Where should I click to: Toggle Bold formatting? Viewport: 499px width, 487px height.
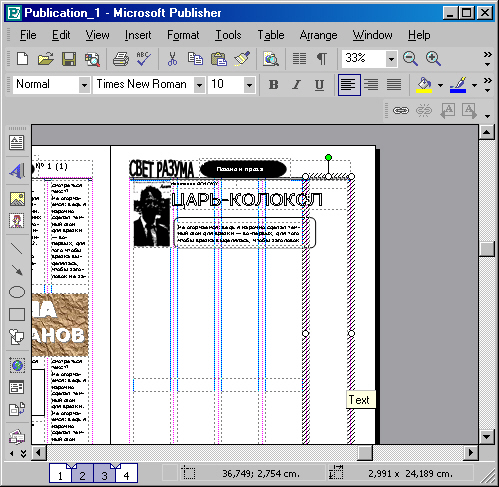point(273,85)
